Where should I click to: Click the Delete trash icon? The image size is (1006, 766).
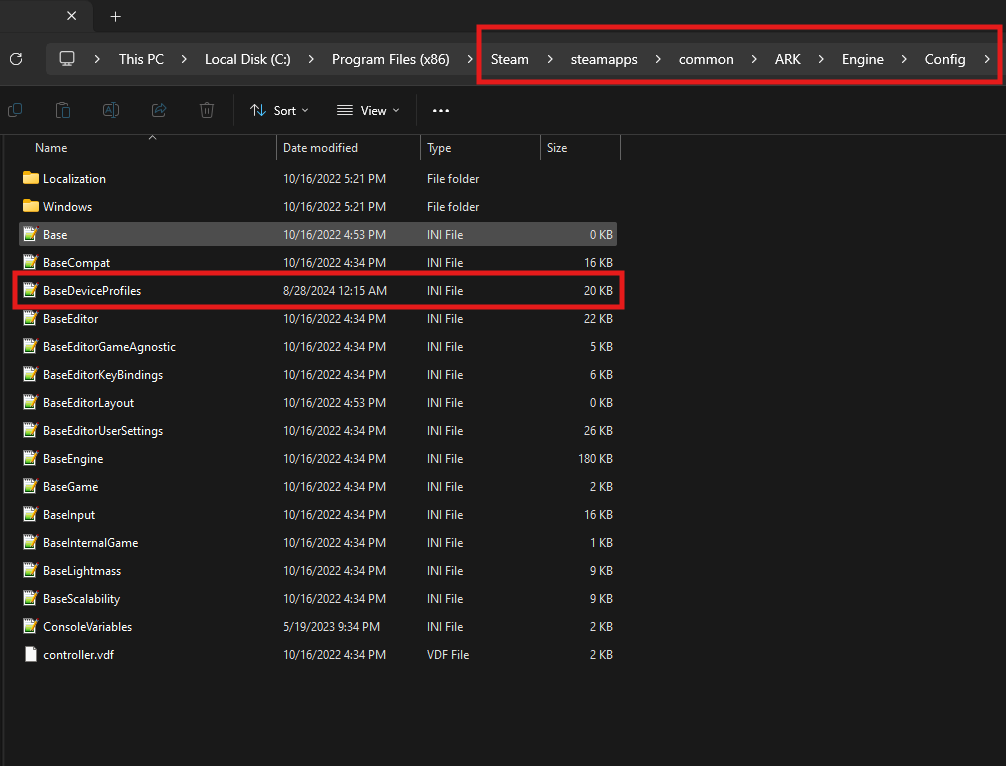tap(207, 110)
